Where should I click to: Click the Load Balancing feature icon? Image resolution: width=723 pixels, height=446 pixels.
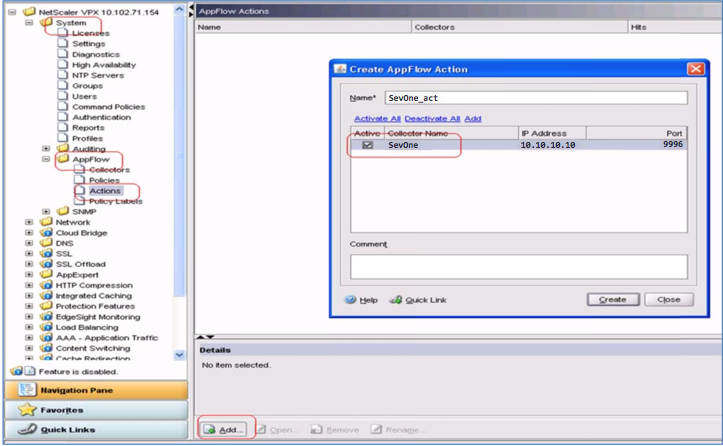46,327
